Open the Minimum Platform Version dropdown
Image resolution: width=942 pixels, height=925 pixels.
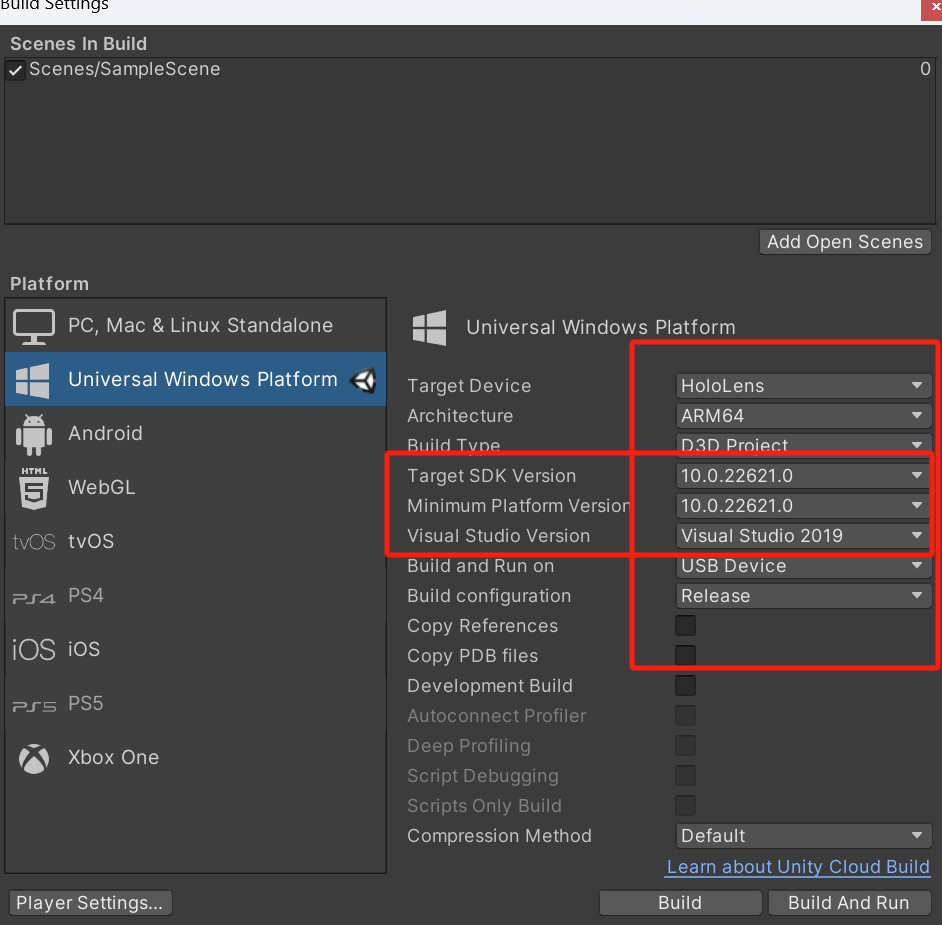[803, 506]
